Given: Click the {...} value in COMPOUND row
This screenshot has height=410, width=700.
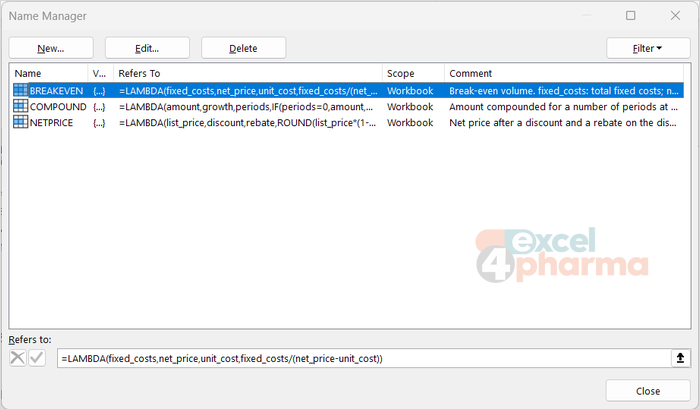Looking at the screenshot, I should [99, 107].
